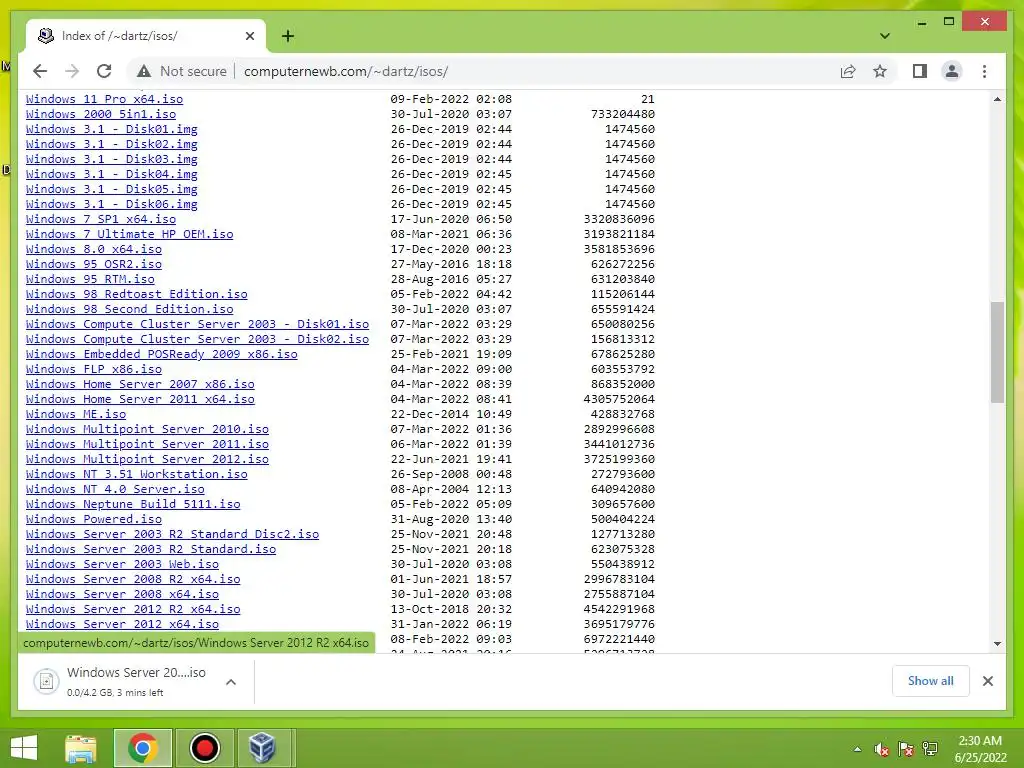
Task: Close the downloads bar
Action: (987, 681)
